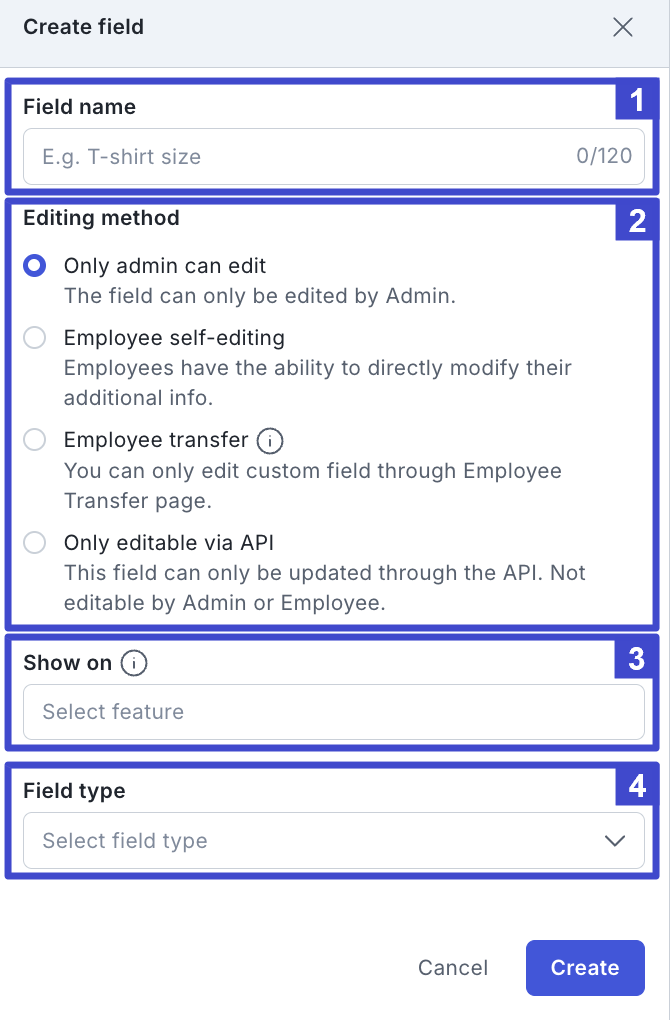
Task: Click the number 3 annotation badge
Action: (636, 659)
